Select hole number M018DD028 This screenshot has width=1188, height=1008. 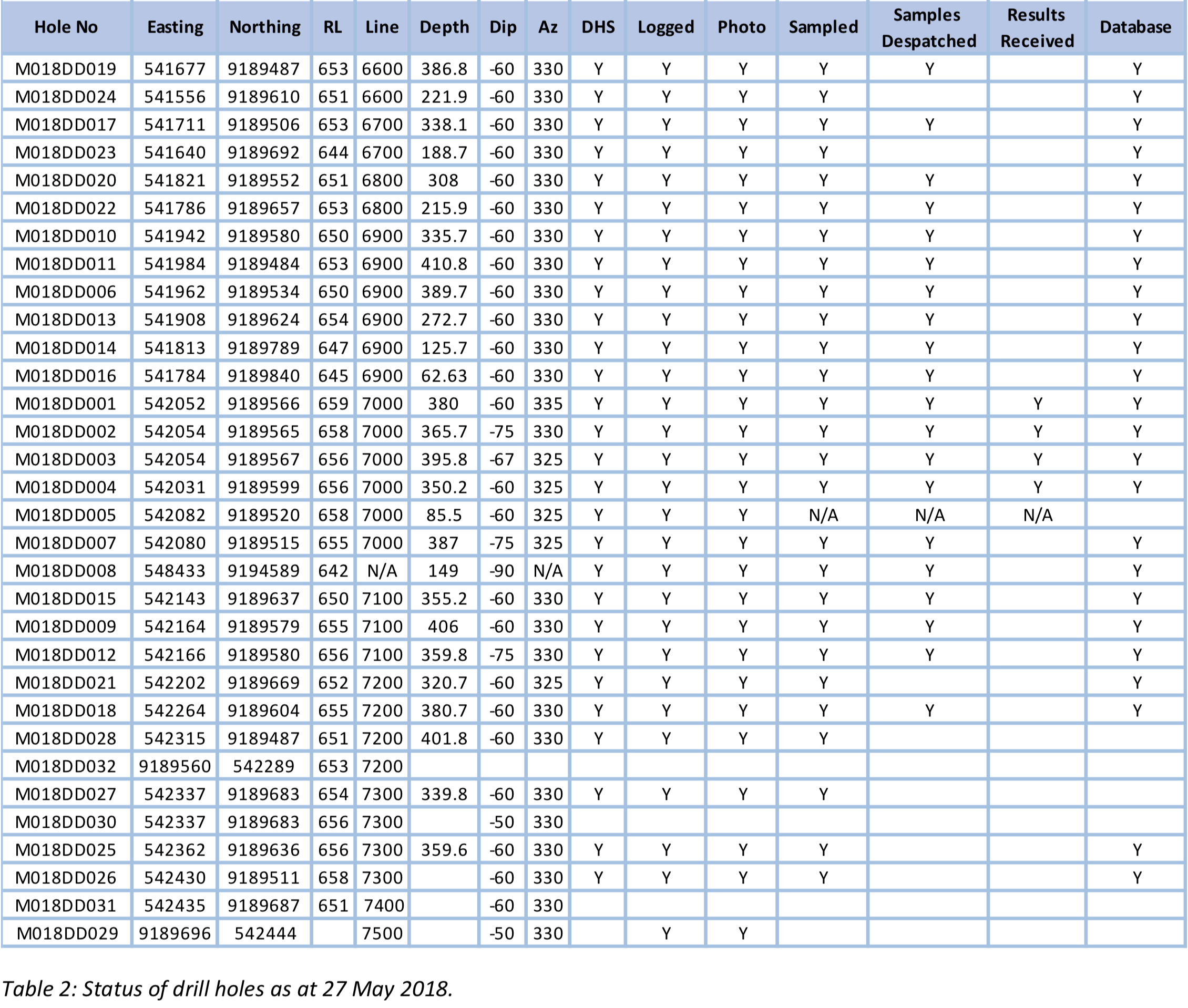click(x=66, y=738)
